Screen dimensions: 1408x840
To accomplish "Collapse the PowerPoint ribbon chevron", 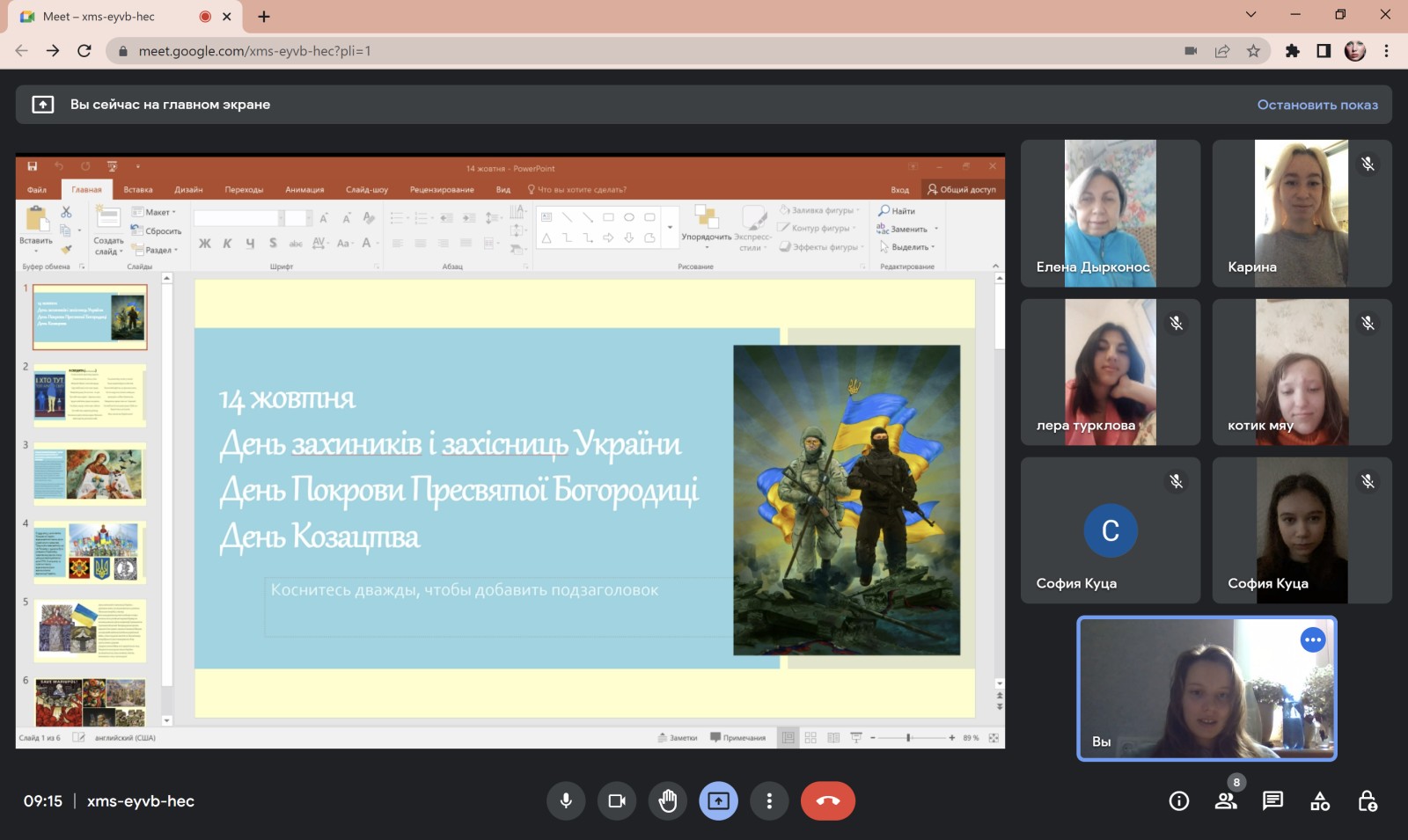I will (x=995, y=266).
